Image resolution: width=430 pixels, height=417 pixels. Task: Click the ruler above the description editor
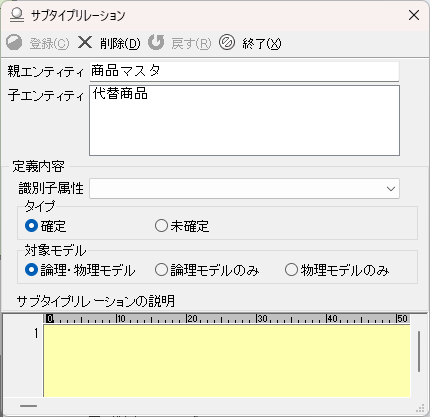click(x=227, y=319)
